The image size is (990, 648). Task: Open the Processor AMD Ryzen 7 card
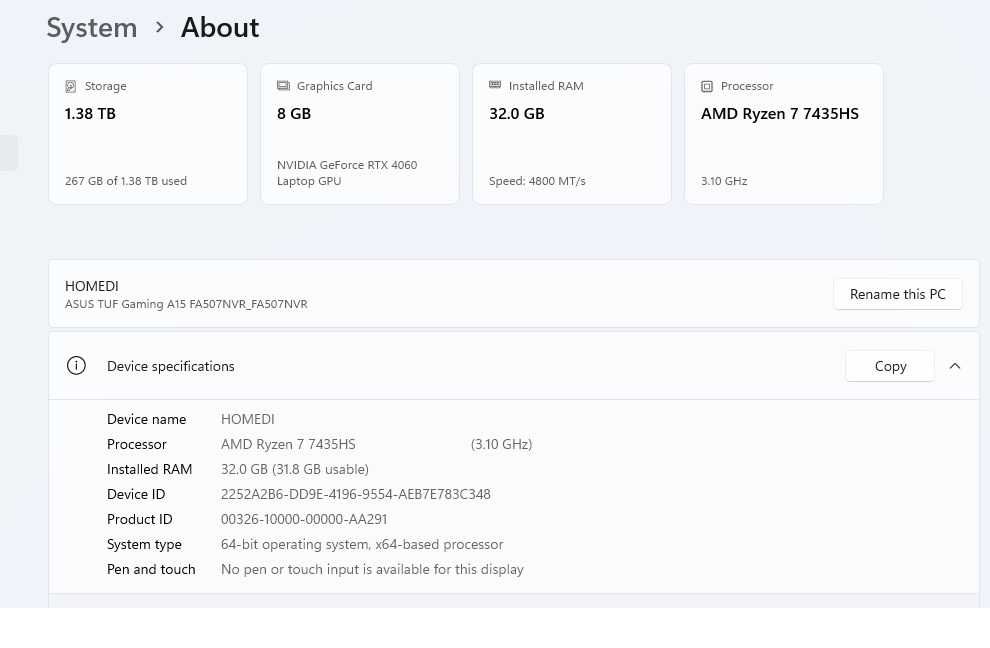click(784, 134)
